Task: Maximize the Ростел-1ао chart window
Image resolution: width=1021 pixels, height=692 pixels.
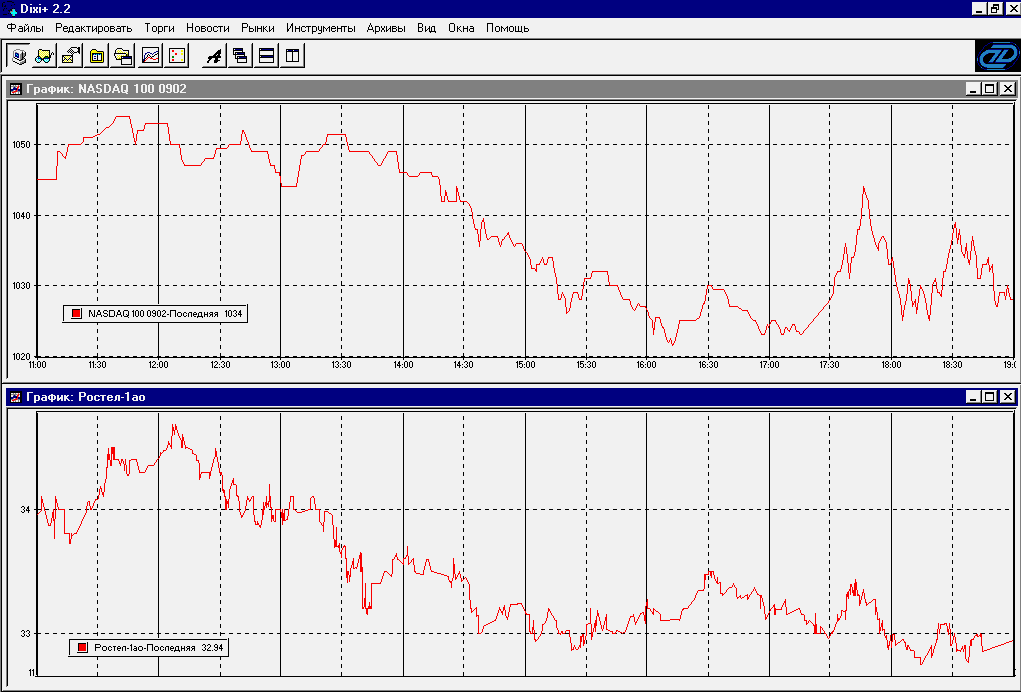Action: point(989,396)
